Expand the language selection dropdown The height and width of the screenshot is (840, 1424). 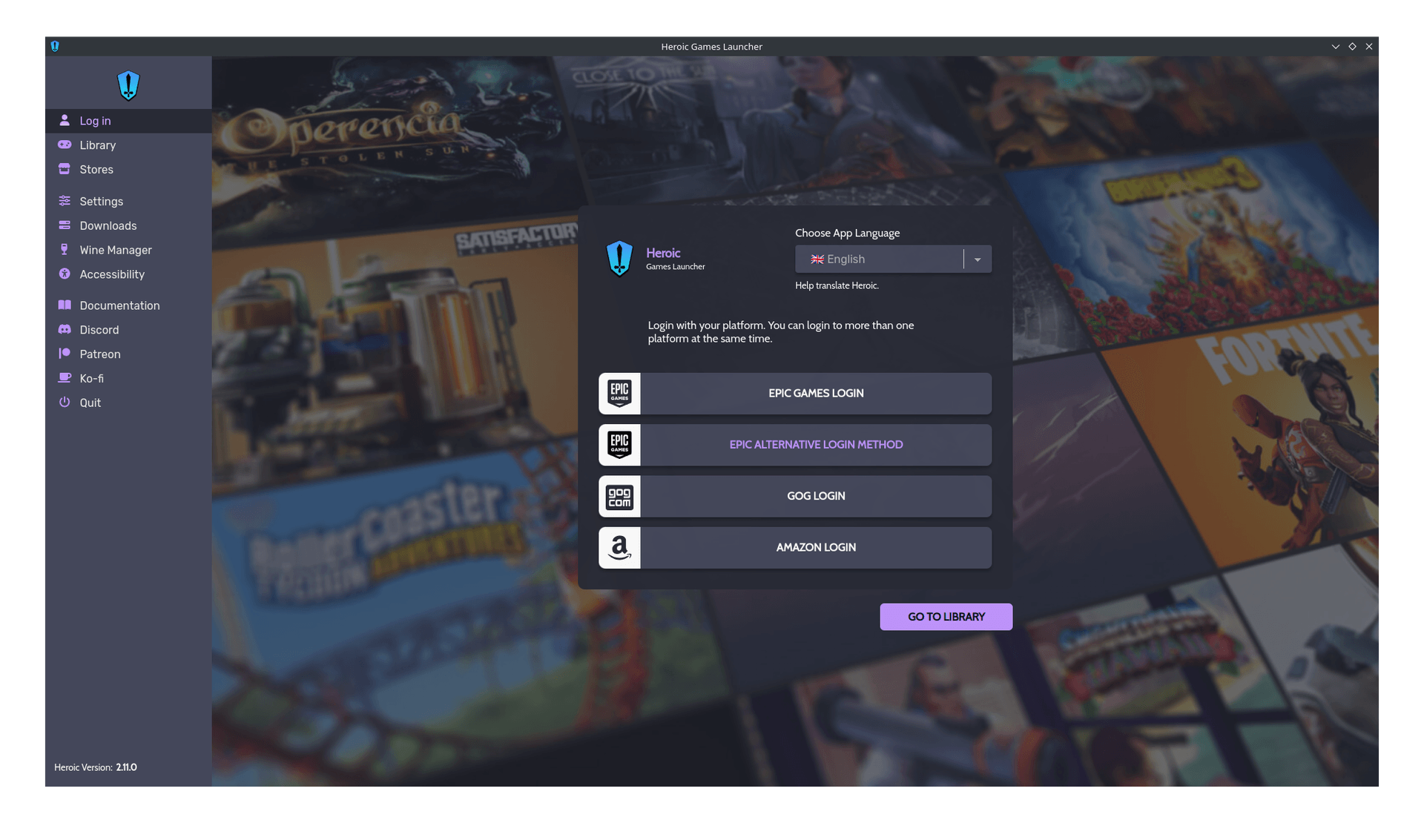977,259
